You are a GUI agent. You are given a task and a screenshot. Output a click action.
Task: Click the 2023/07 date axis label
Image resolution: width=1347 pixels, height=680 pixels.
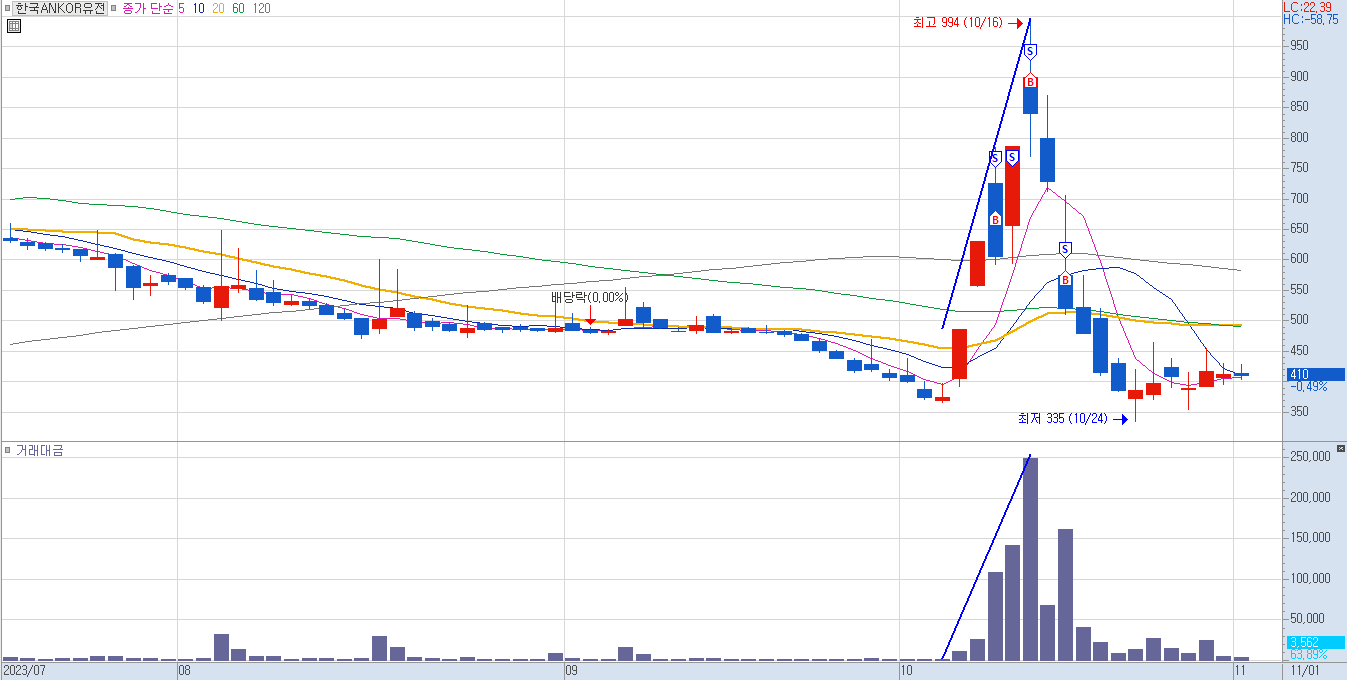[24, 670]
